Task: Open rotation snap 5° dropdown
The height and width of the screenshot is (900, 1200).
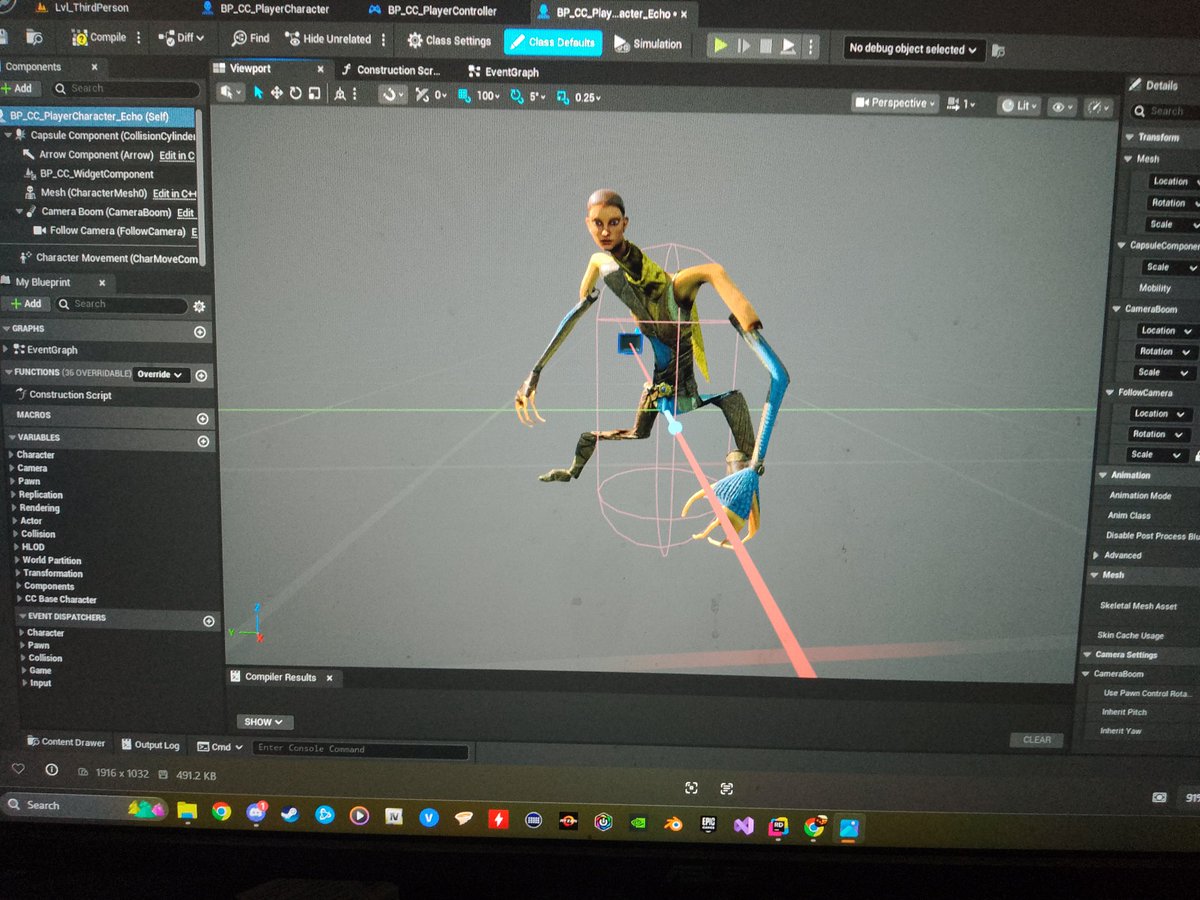Action: (538, 97)
